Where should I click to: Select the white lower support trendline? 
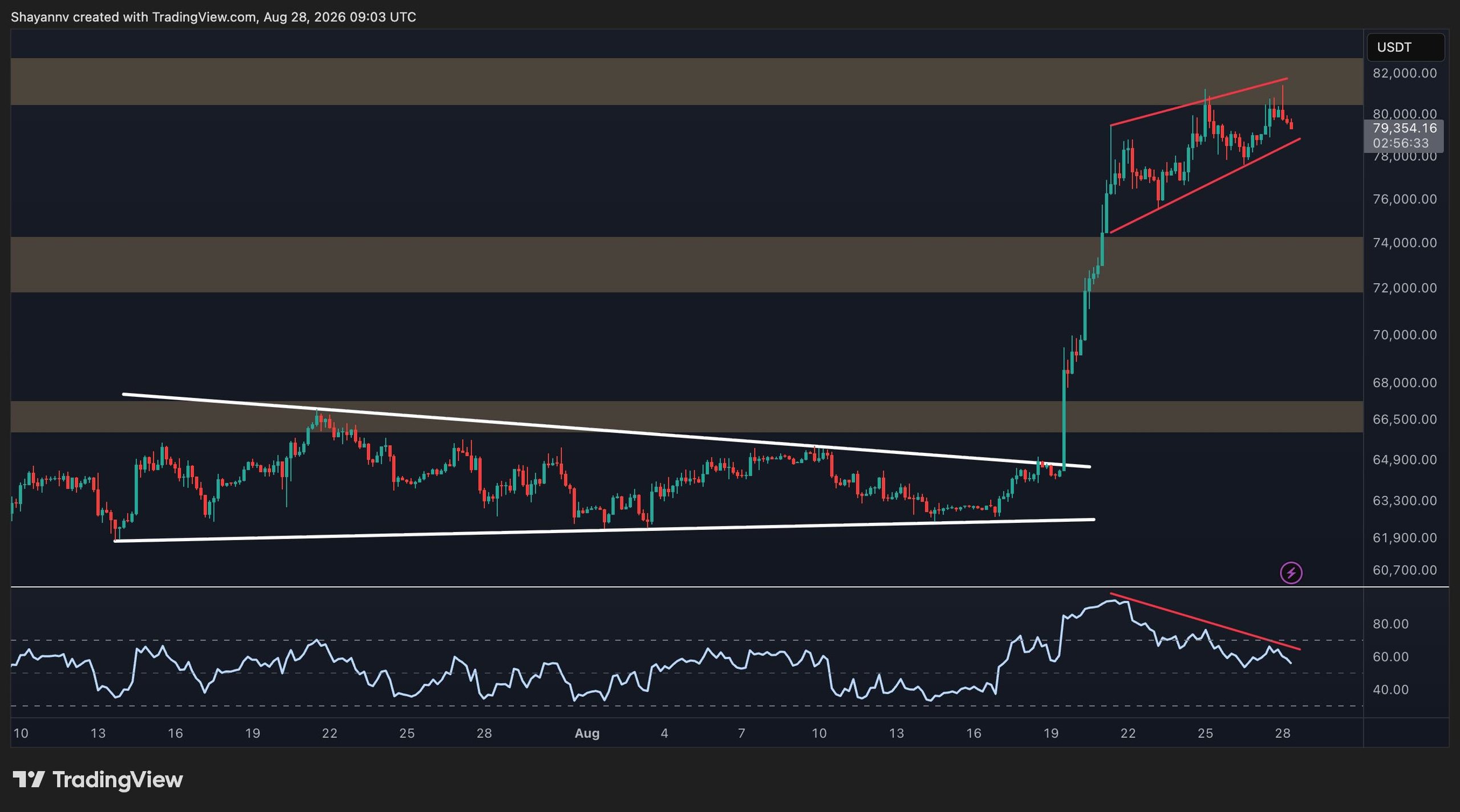click(x=605, y=530)
